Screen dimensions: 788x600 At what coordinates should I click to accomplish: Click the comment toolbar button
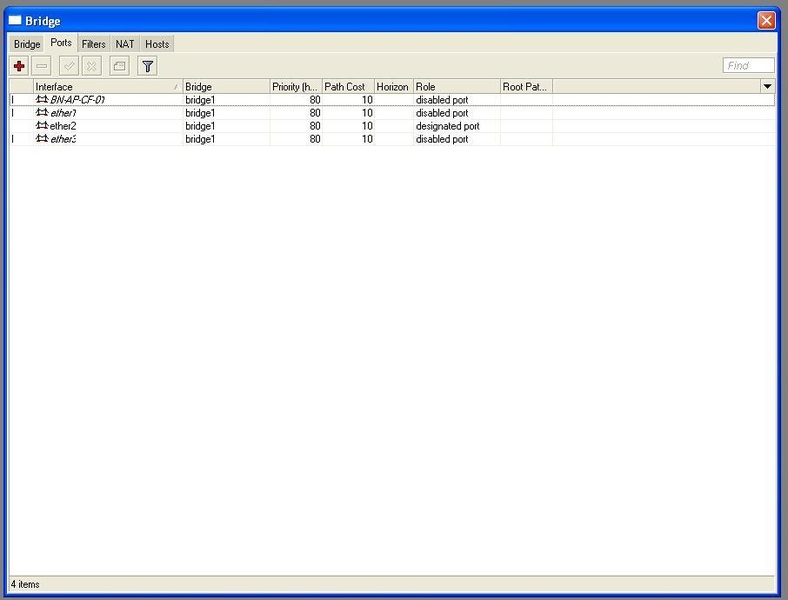(x=120, y=66)
